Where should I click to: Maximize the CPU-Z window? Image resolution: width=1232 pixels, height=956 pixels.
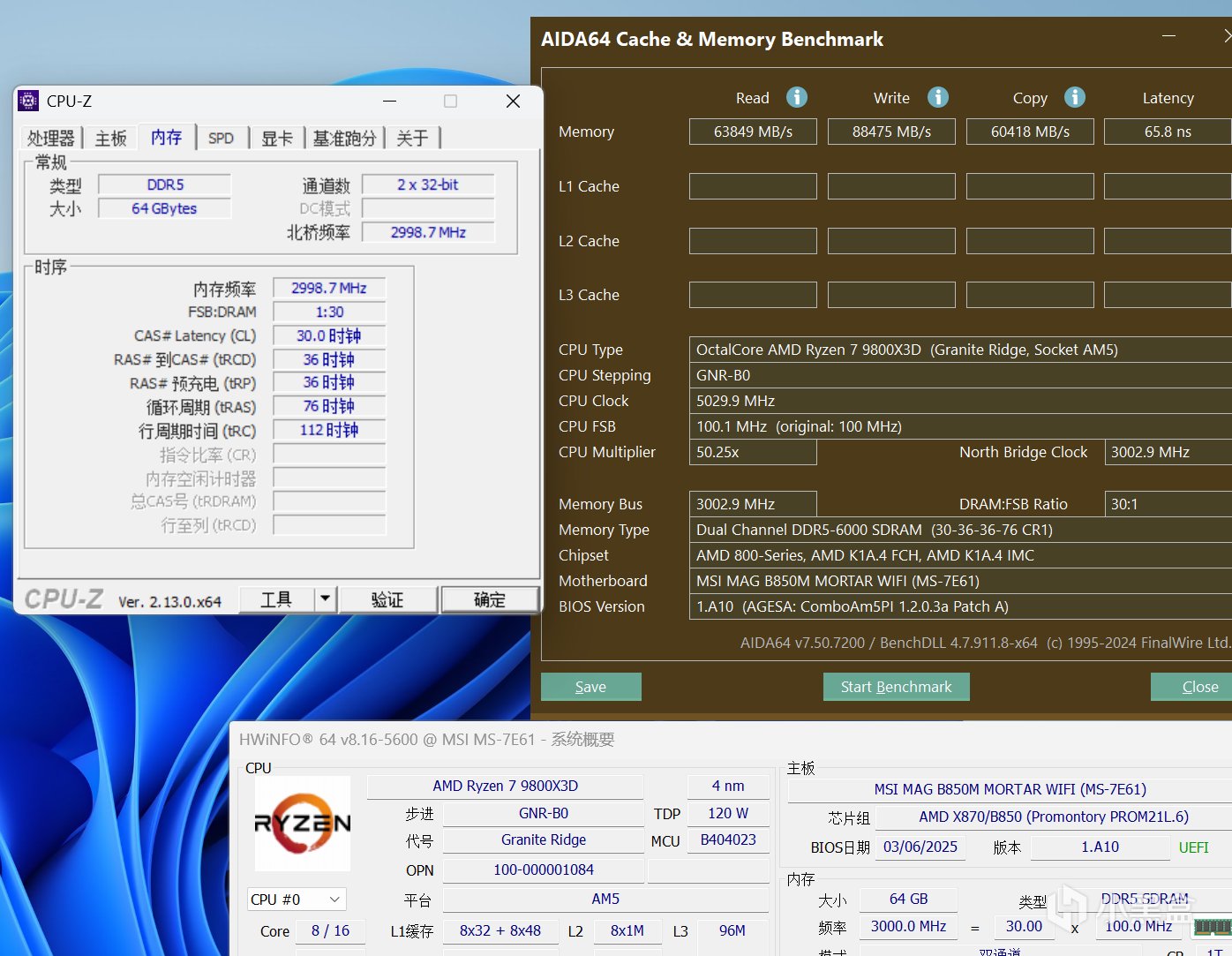(x=450, y=102)
